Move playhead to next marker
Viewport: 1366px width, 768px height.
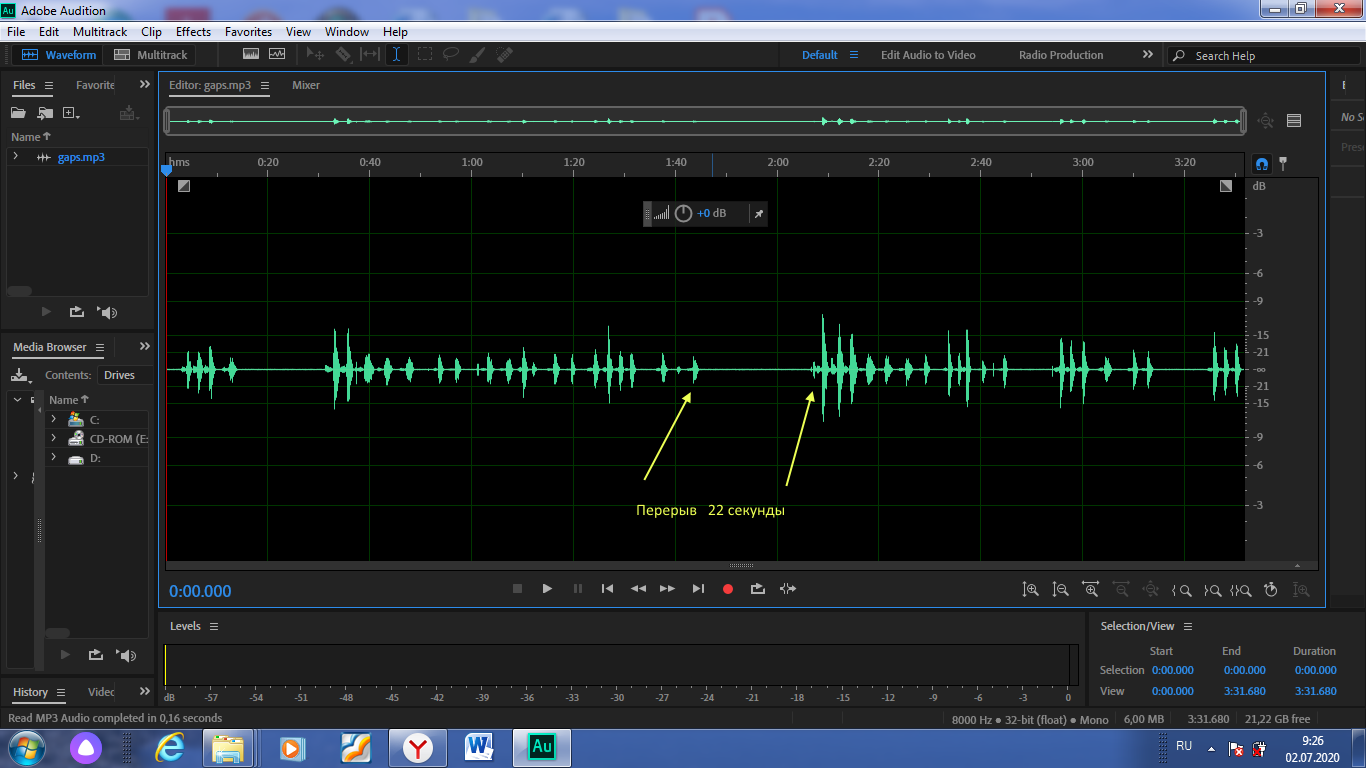(x=698, y=589)
